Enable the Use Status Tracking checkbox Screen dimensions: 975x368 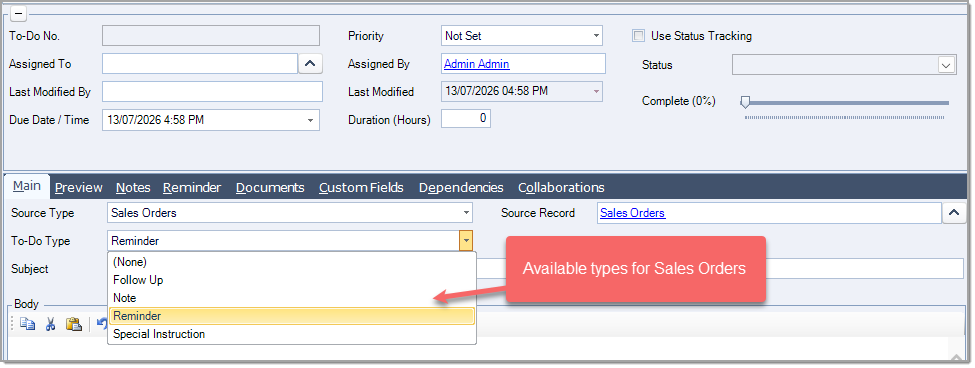click(638, 35)
